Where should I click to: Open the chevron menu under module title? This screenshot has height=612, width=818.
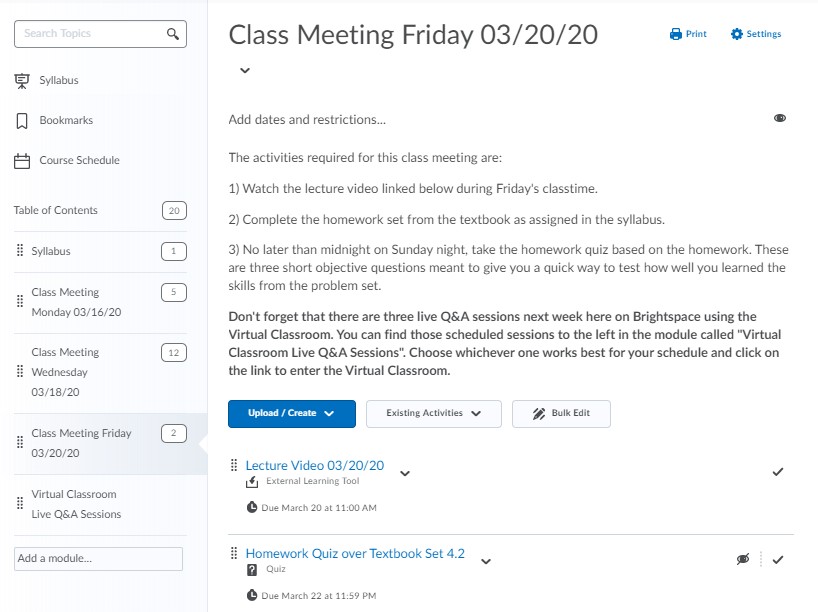245,70
